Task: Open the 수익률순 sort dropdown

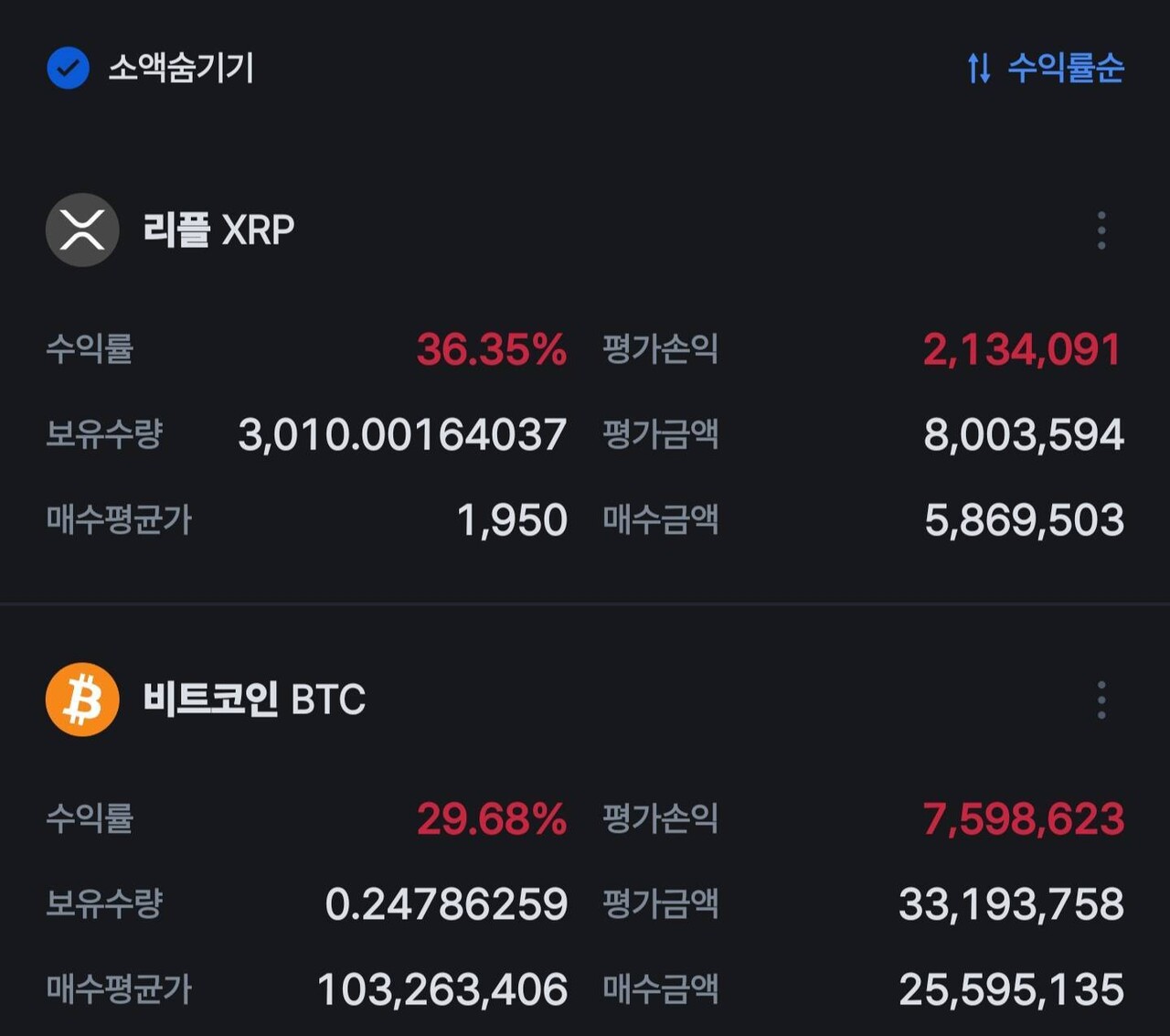Action: pos(1066,68)
